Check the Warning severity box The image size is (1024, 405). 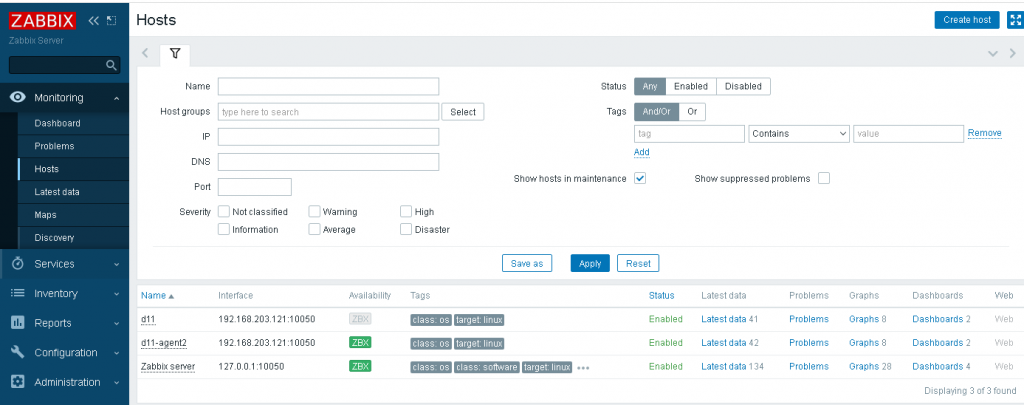pyautogui.click(x=314, y=212)
